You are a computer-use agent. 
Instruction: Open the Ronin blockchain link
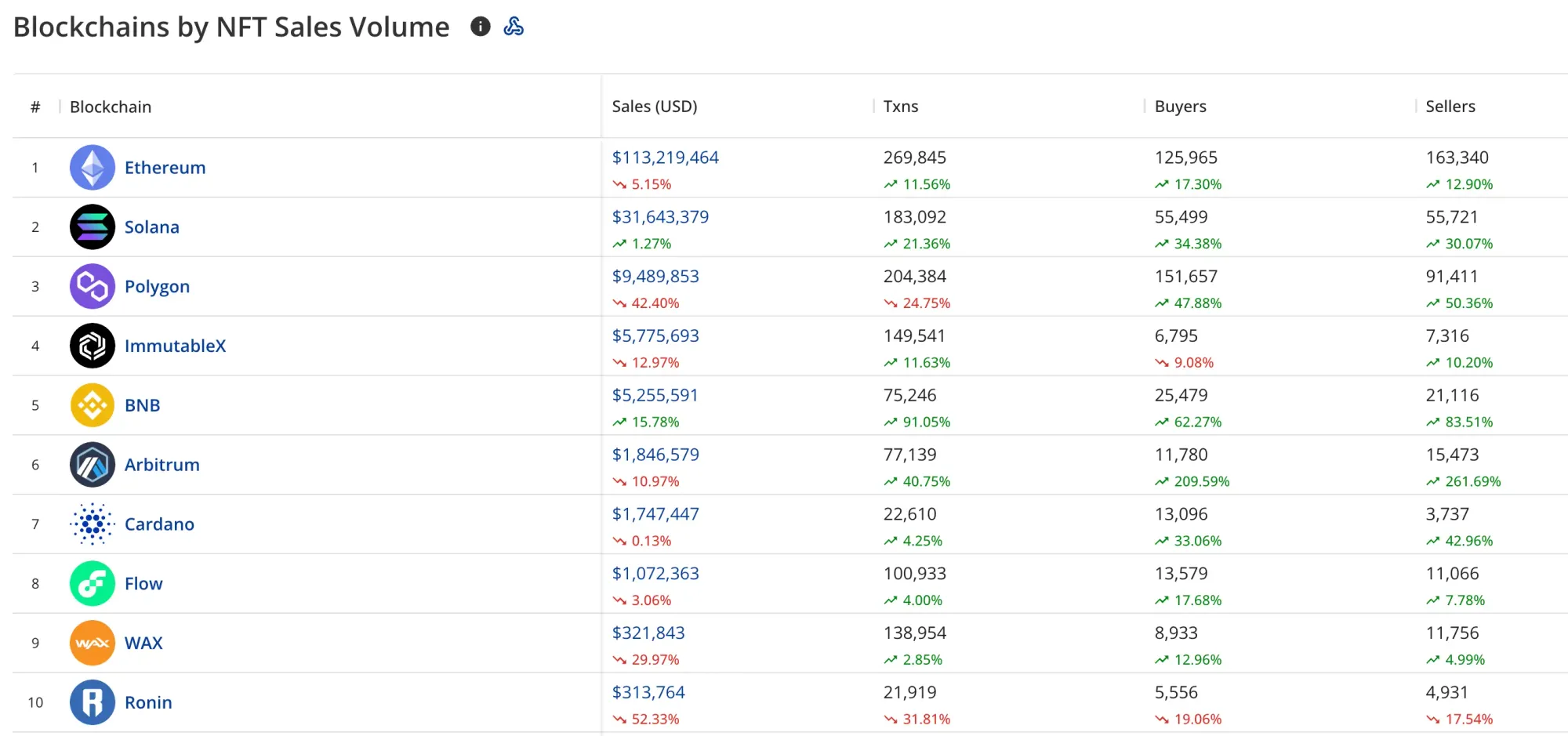tap(148, 702)
